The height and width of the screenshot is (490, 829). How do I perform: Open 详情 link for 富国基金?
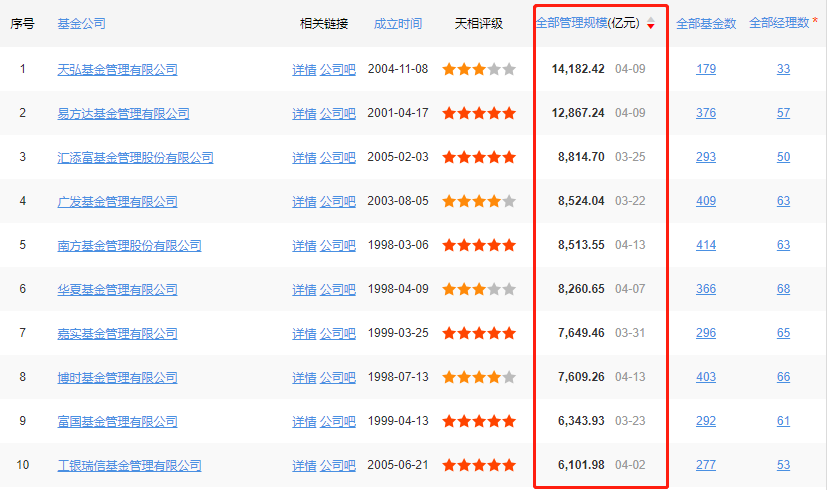click(x=304, y=421)
